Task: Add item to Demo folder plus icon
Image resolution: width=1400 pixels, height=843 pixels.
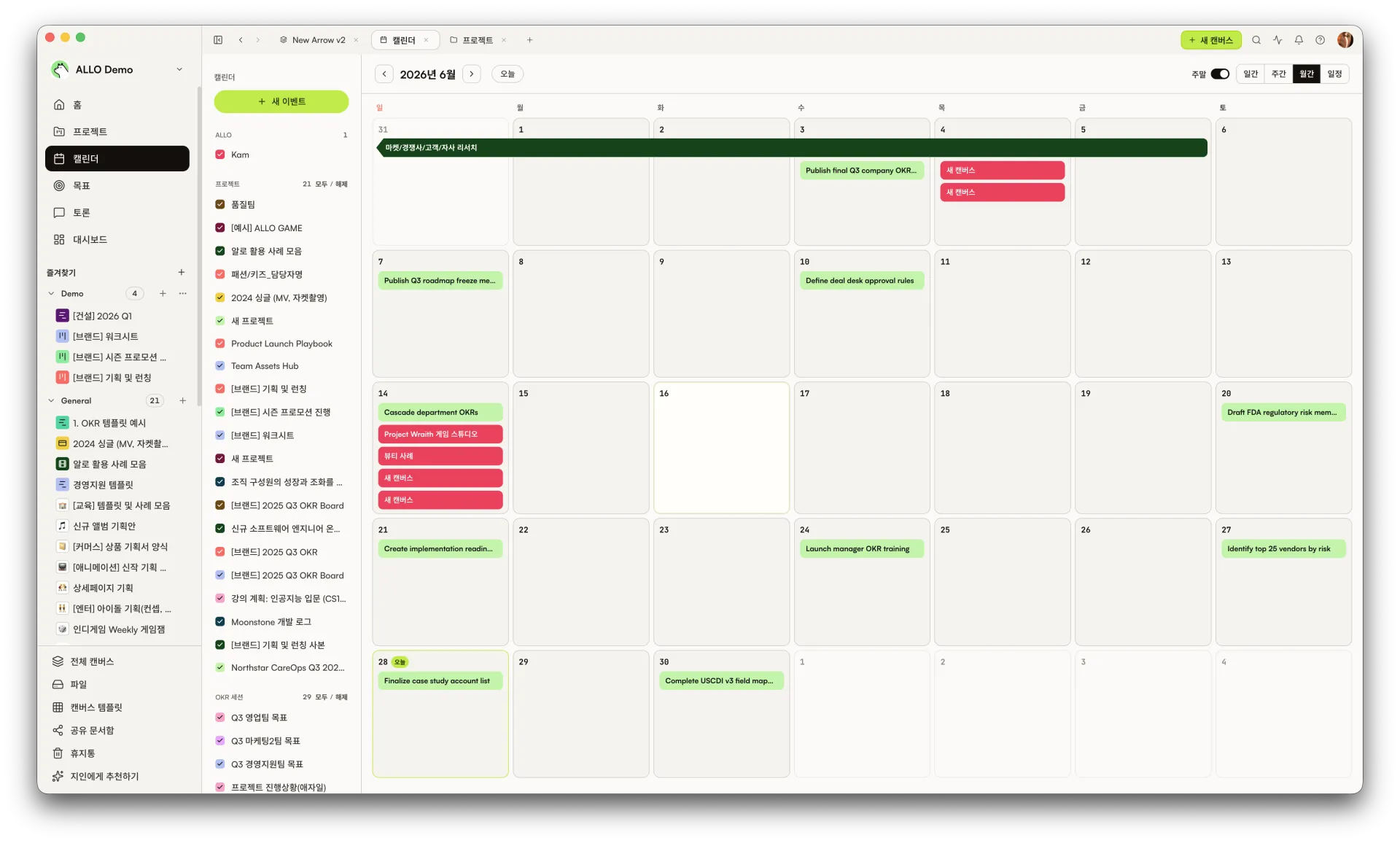Action: [163, 294]
